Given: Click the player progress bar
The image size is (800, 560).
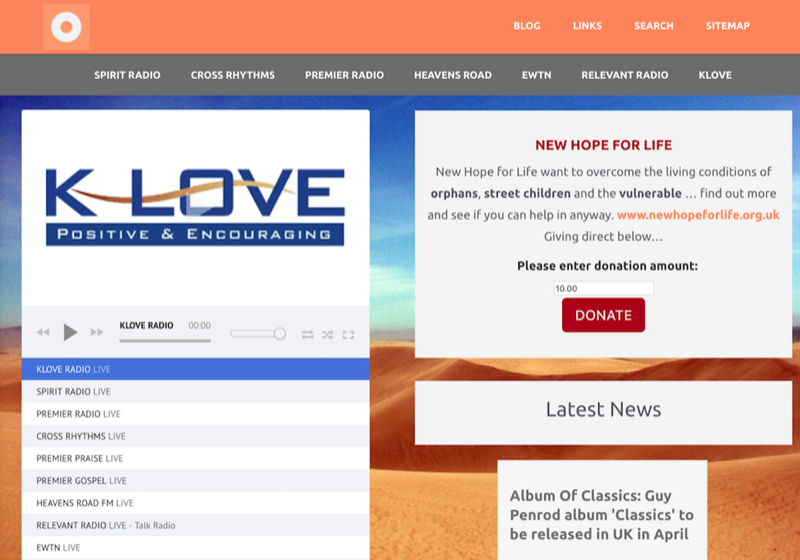Looking at the screenshot, I should pos(165,341).
